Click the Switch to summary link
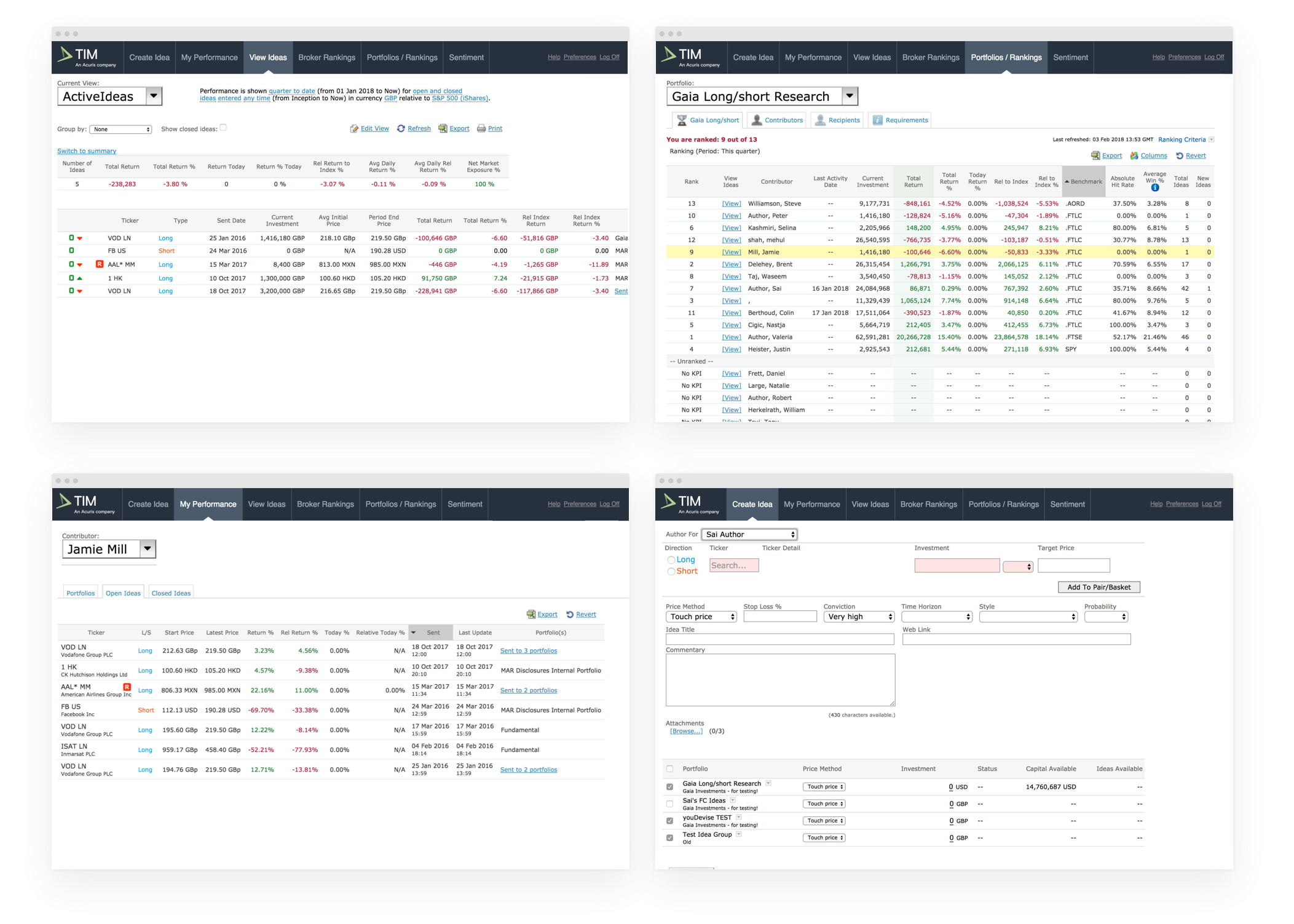The image size is (1294, 924). (x=87, y=151)
